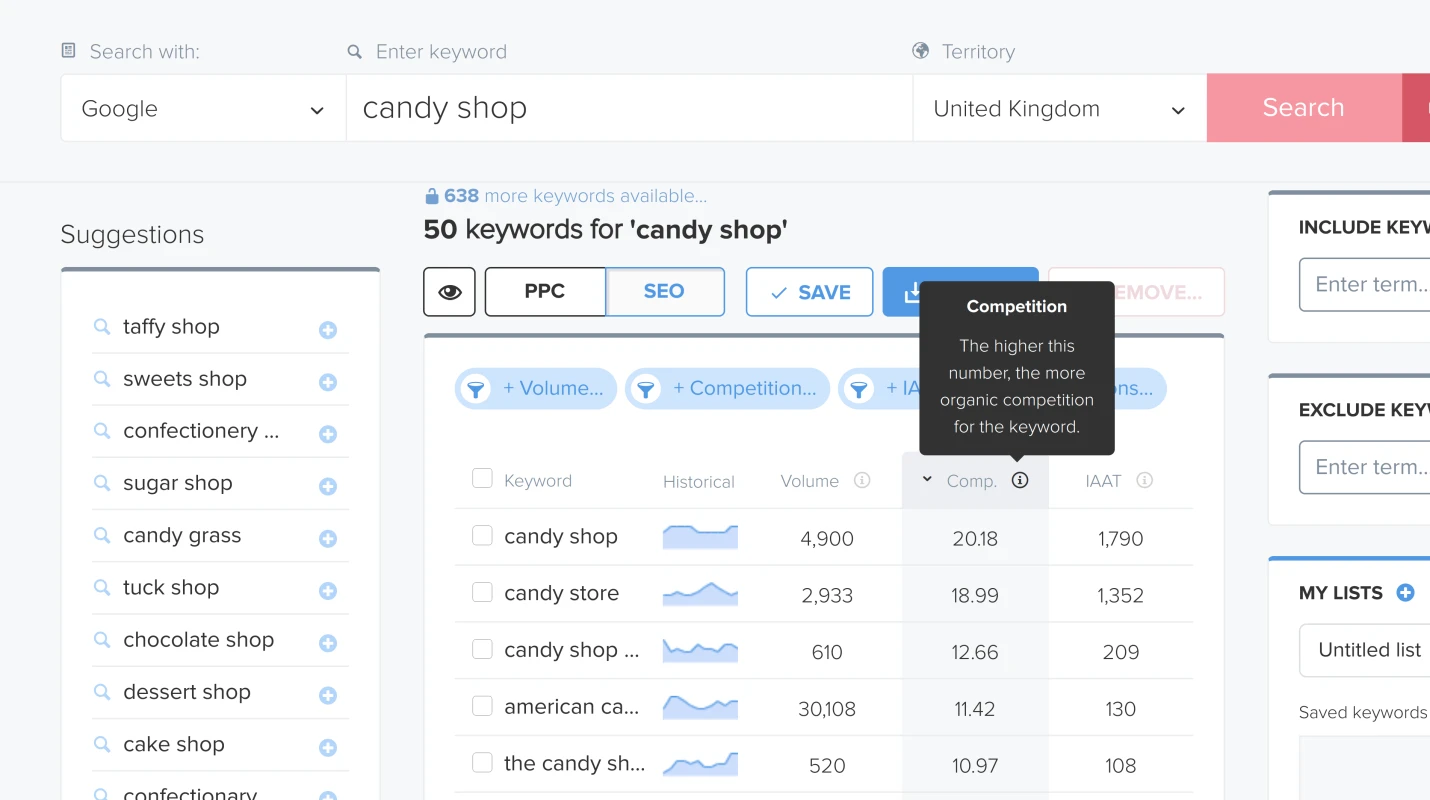Image resolution: width=1430 pixels, height=800 pixels.
Task: Add 'chocolate shop' using its plus icon
Action: point(327,640)
